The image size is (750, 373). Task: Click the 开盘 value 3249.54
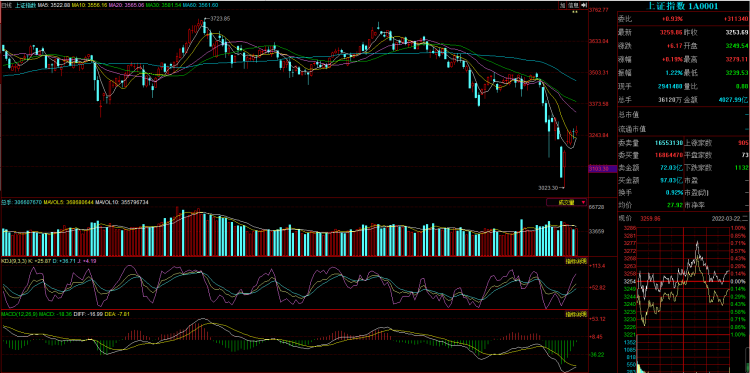[x=736, y=45]
